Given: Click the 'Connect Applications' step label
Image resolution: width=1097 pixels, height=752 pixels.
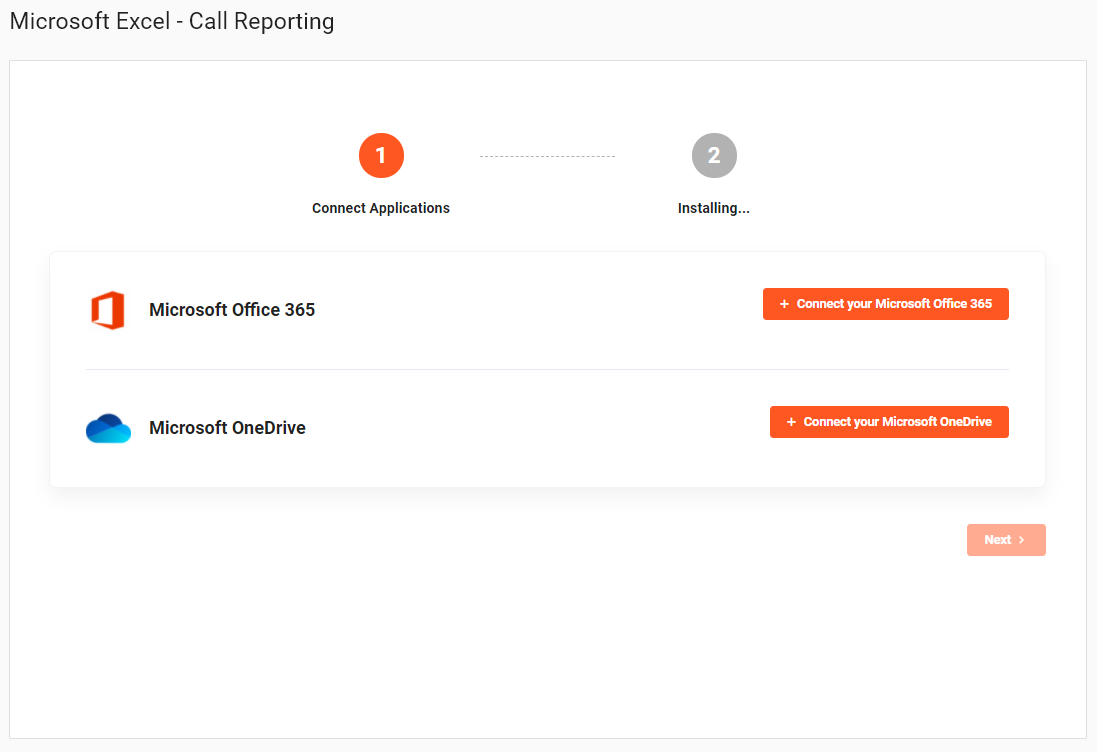Looking at the screenshot, I should 381,208.
